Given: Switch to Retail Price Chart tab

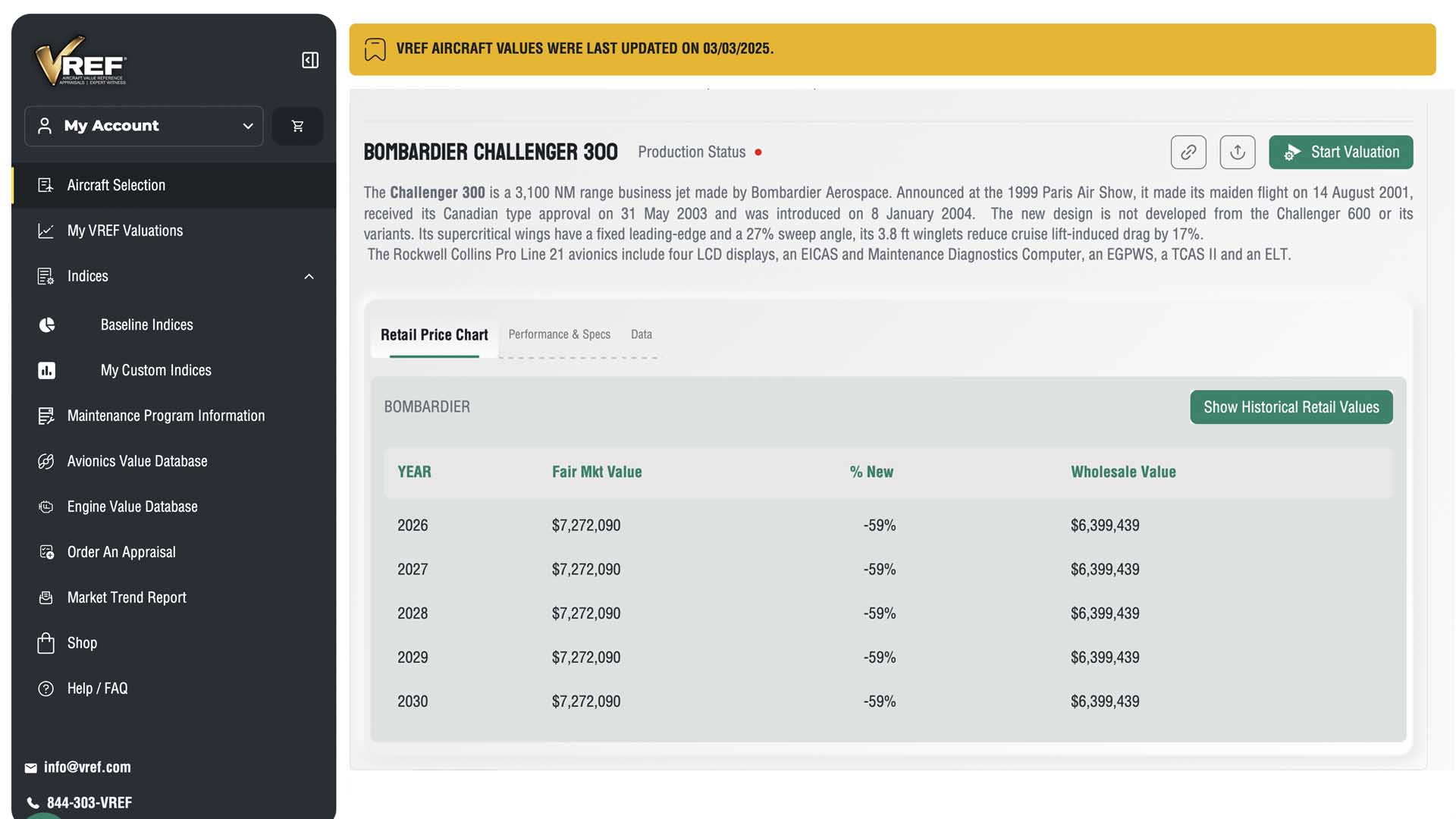Looking at the screenshot, I should pos(435,335).
